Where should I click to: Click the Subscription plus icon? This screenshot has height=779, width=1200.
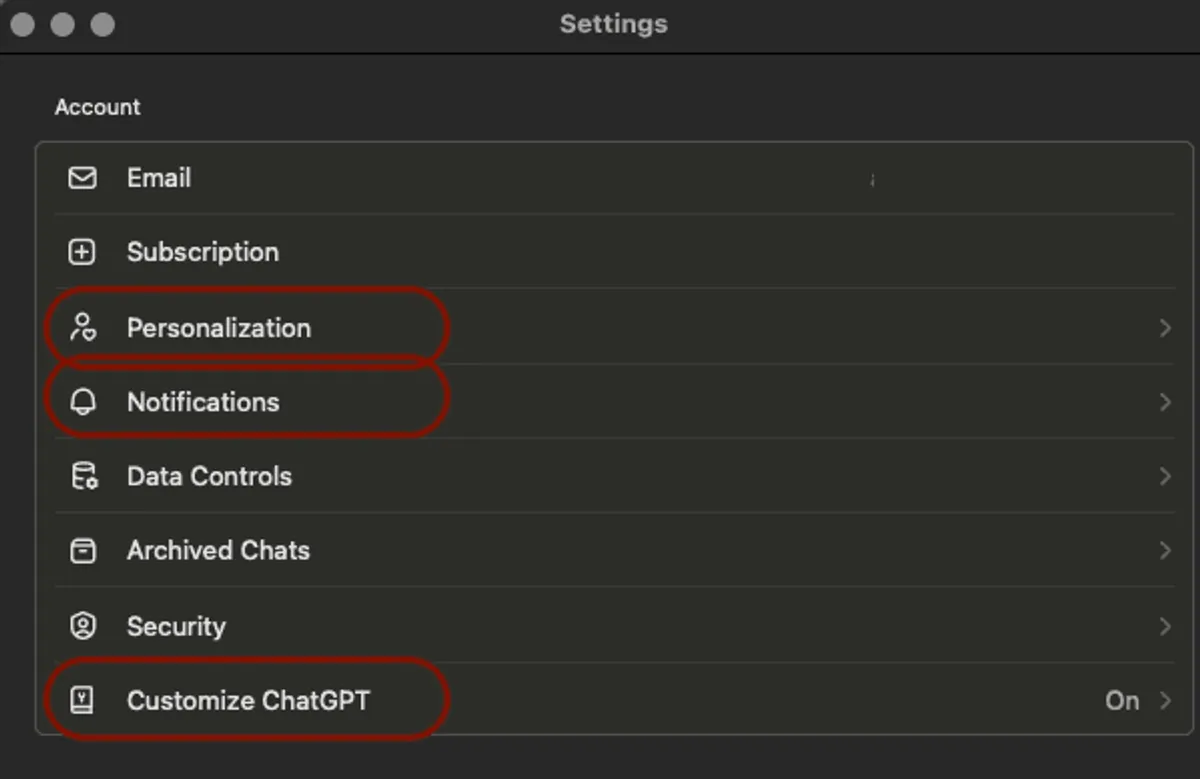point(82,252)
